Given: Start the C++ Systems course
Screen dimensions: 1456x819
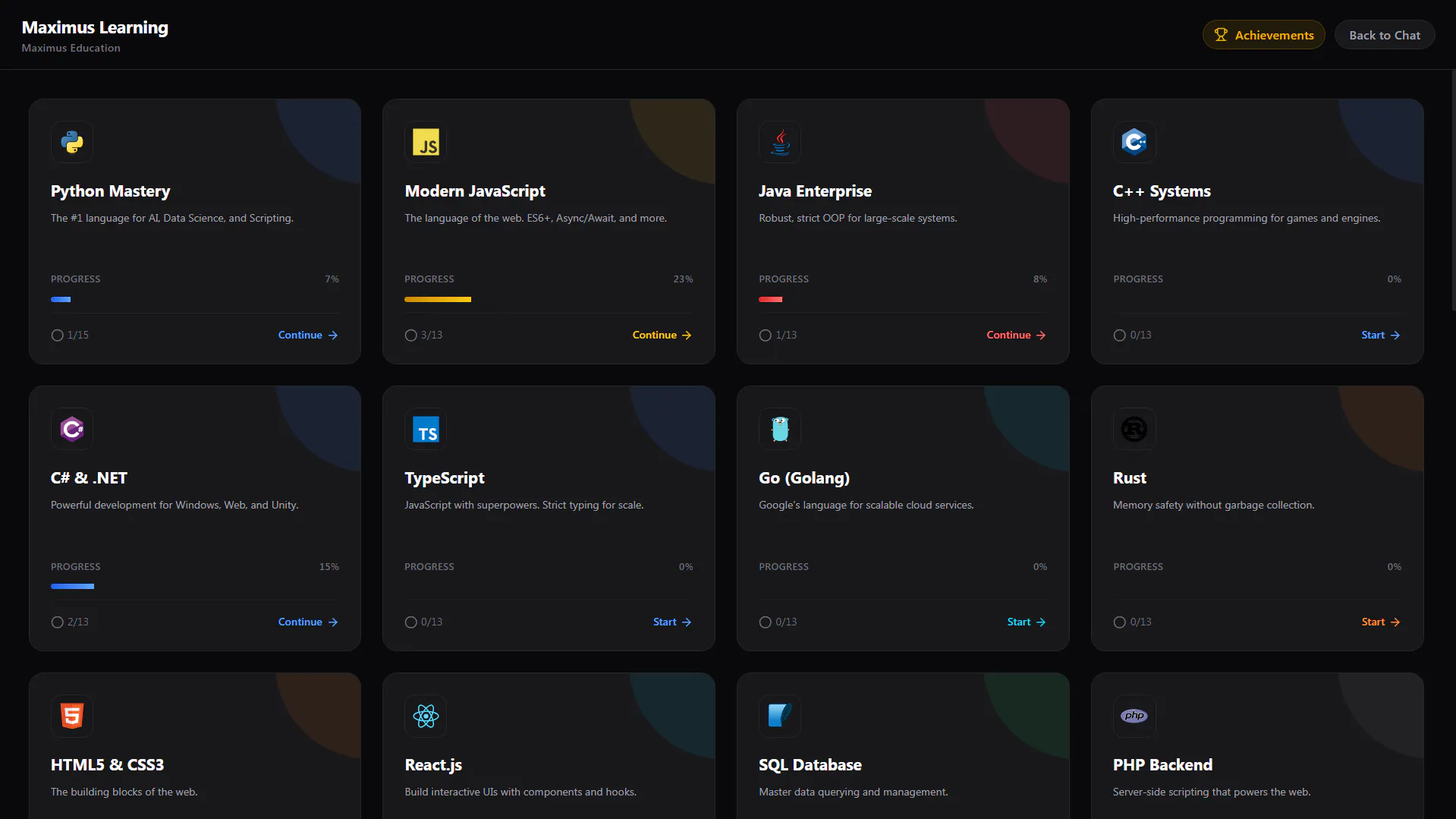Looking at the screenshot, I should [x=1381, y=335].
